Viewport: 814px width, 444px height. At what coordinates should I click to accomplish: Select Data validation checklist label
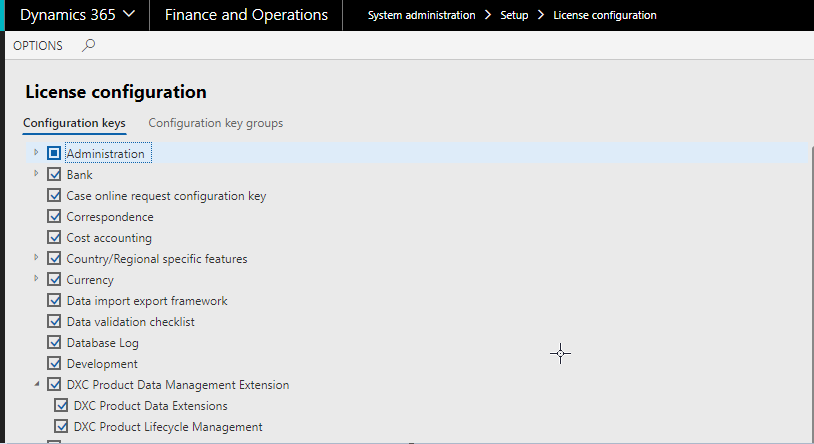[x=130, y=321]
